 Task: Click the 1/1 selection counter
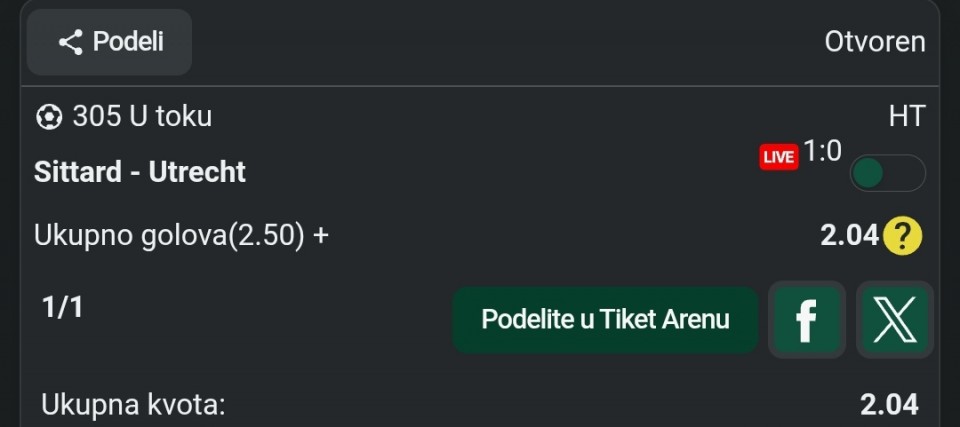[62, 308]
